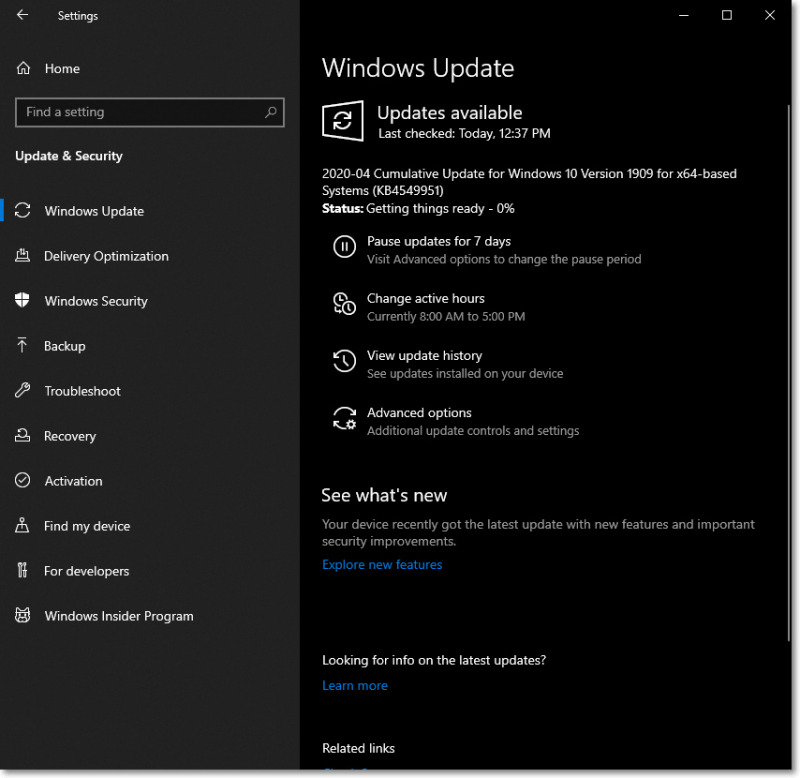This screenshot has width=800, height=778.
Task: Click the Status: Getting things ready text
Action: coord(418,208)
